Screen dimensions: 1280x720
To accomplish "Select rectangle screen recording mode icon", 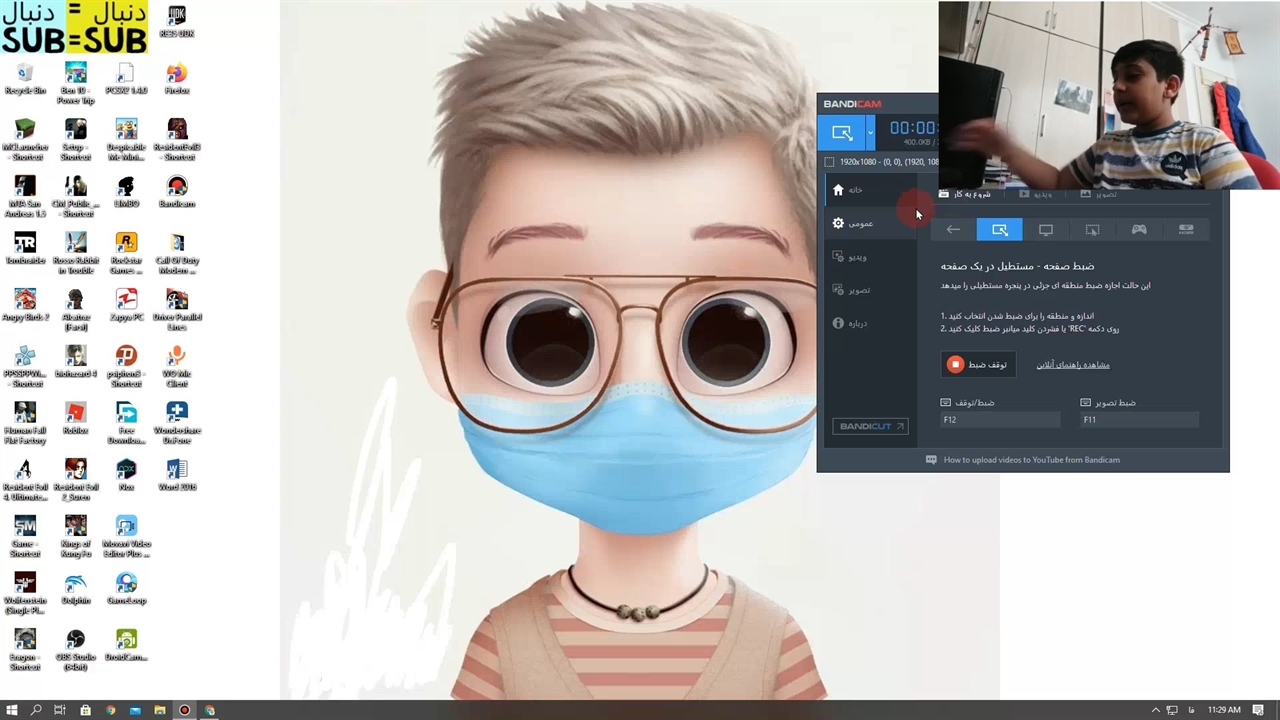I will 999,230.
